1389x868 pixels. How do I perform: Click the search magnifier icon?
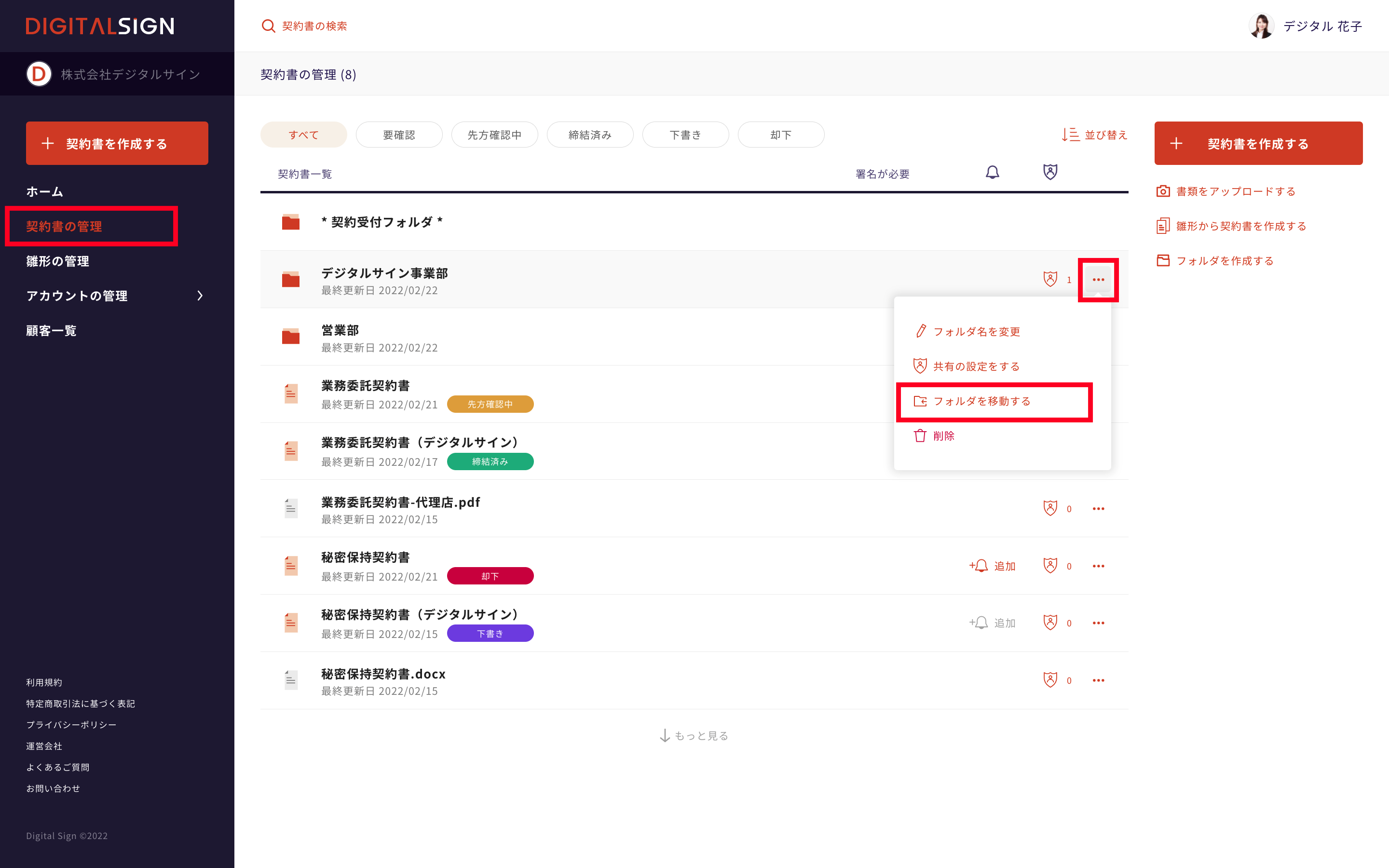(268, 26)
